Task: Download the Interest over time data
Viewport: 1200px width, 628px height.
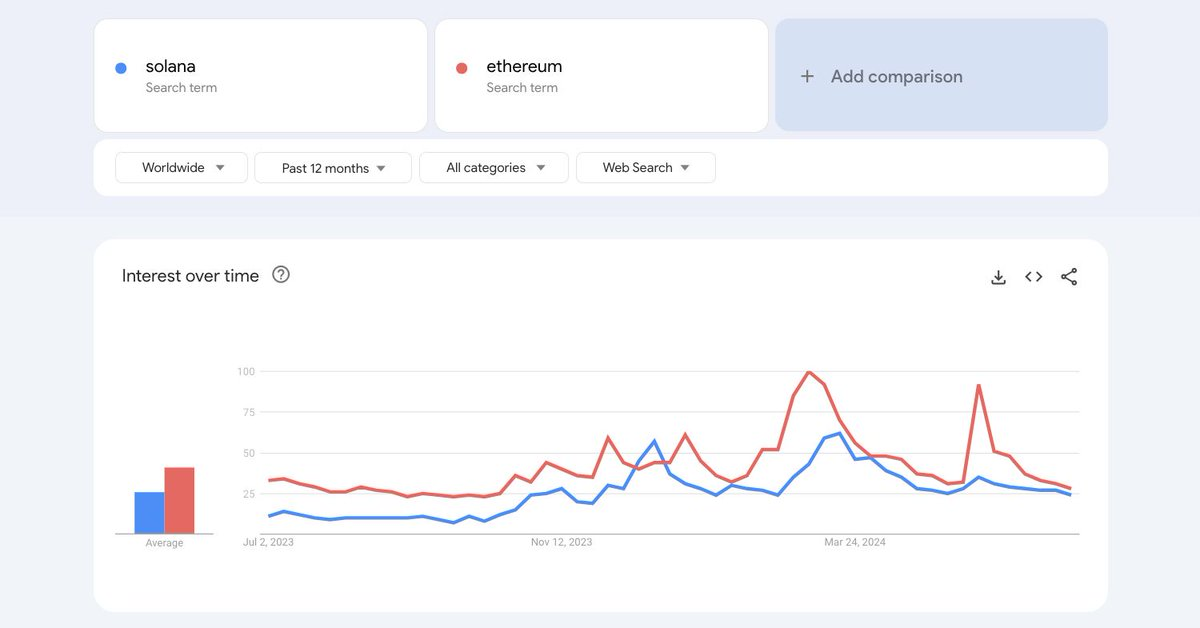Action: [998, 277]
